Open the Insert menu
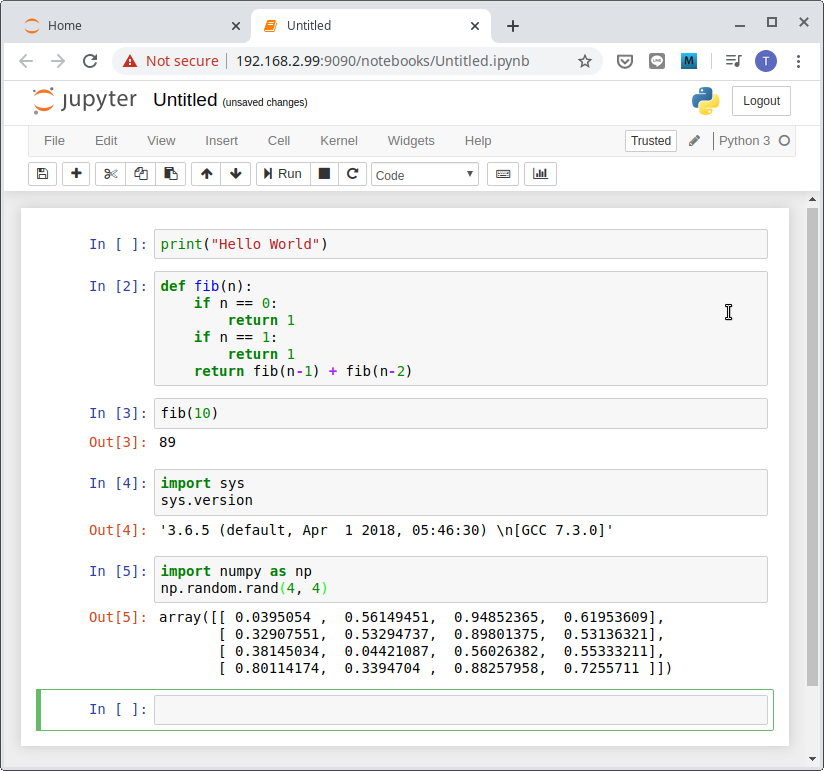This screenshot has width=824, height=771. coord(221,141)
